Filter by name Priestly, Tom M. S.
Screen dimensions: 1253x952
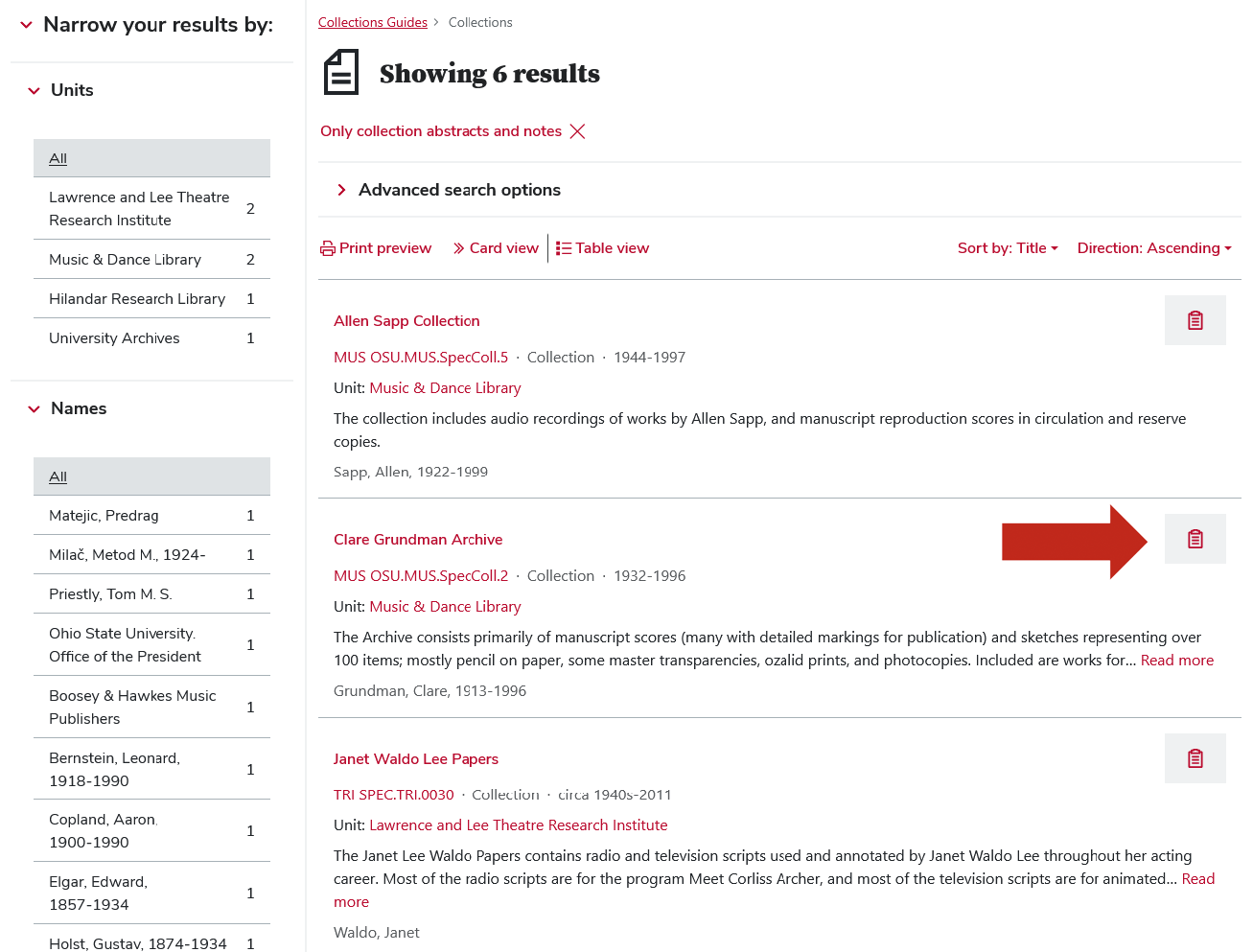(151, 594)
